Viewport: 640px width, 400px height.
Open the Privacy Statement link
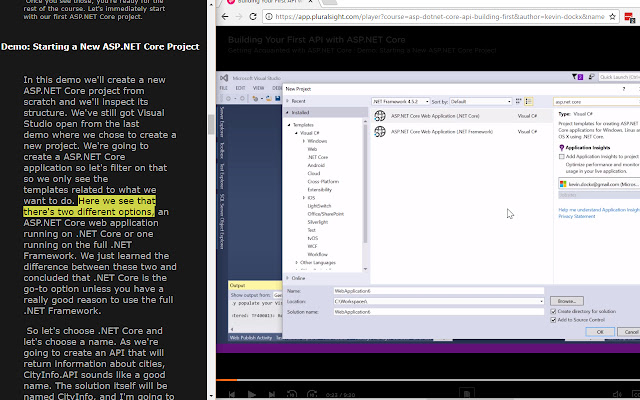click(x=577, y=216)
